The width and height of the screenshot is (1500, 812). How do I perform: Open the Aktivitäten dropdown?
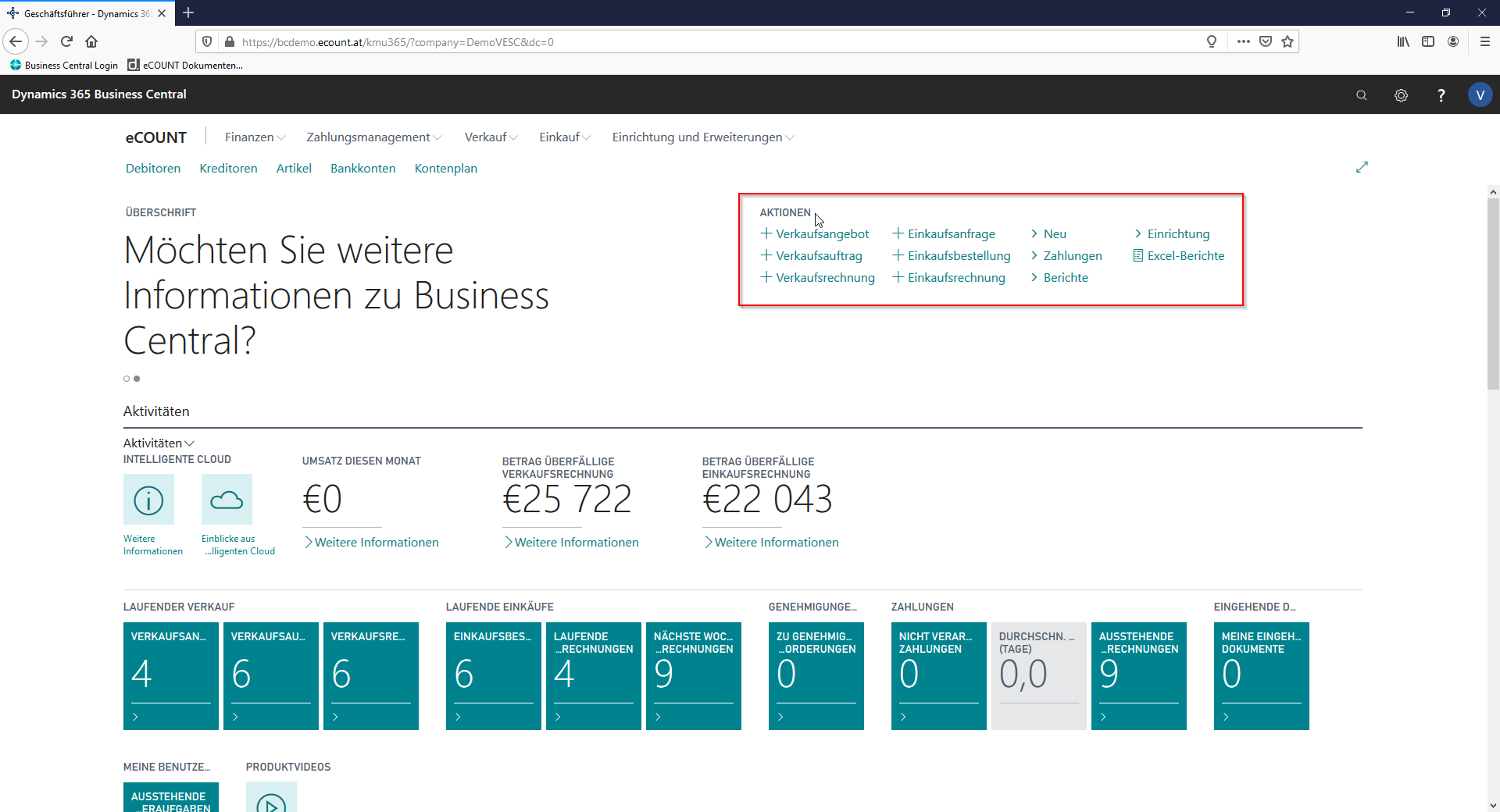pos(159,443)
